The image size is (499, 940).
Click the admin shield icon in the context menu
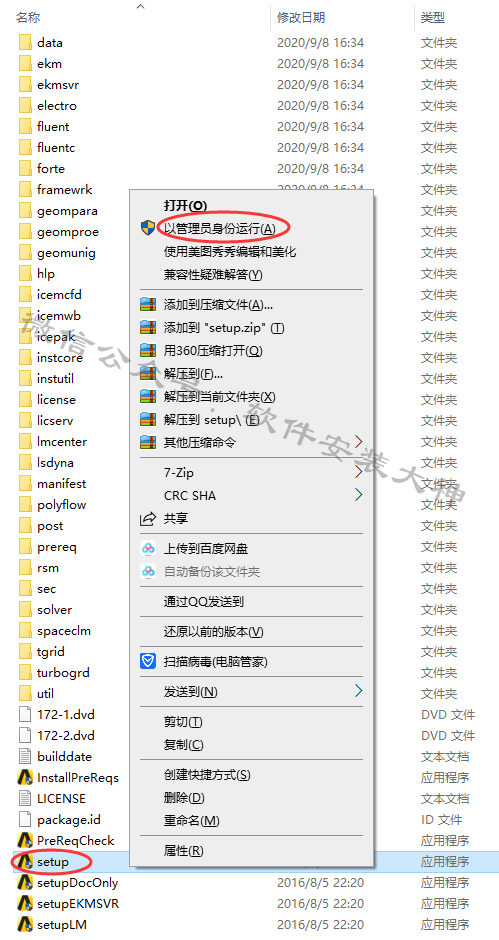pos(148,228)
